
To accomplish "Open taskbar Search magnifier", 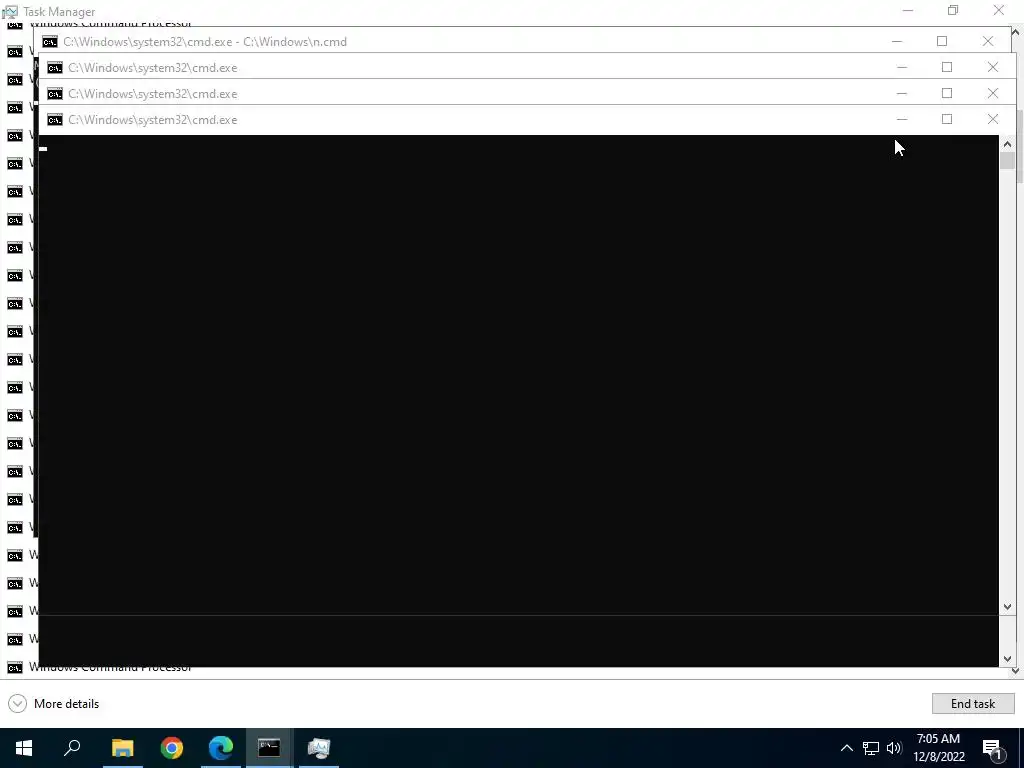I will click(x=72, y=748).
